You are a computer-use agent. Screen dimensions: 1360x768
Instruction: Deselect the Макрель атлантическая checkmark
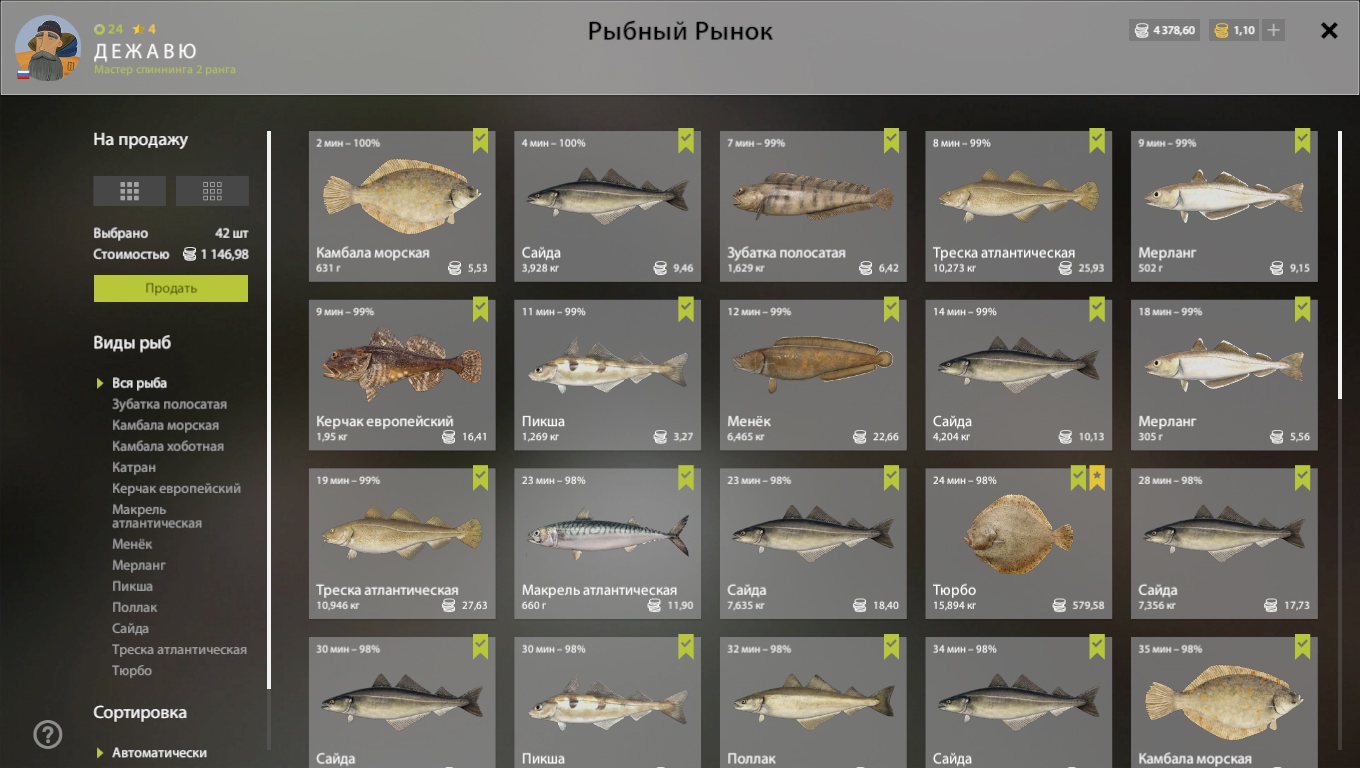tap(686, 477)
